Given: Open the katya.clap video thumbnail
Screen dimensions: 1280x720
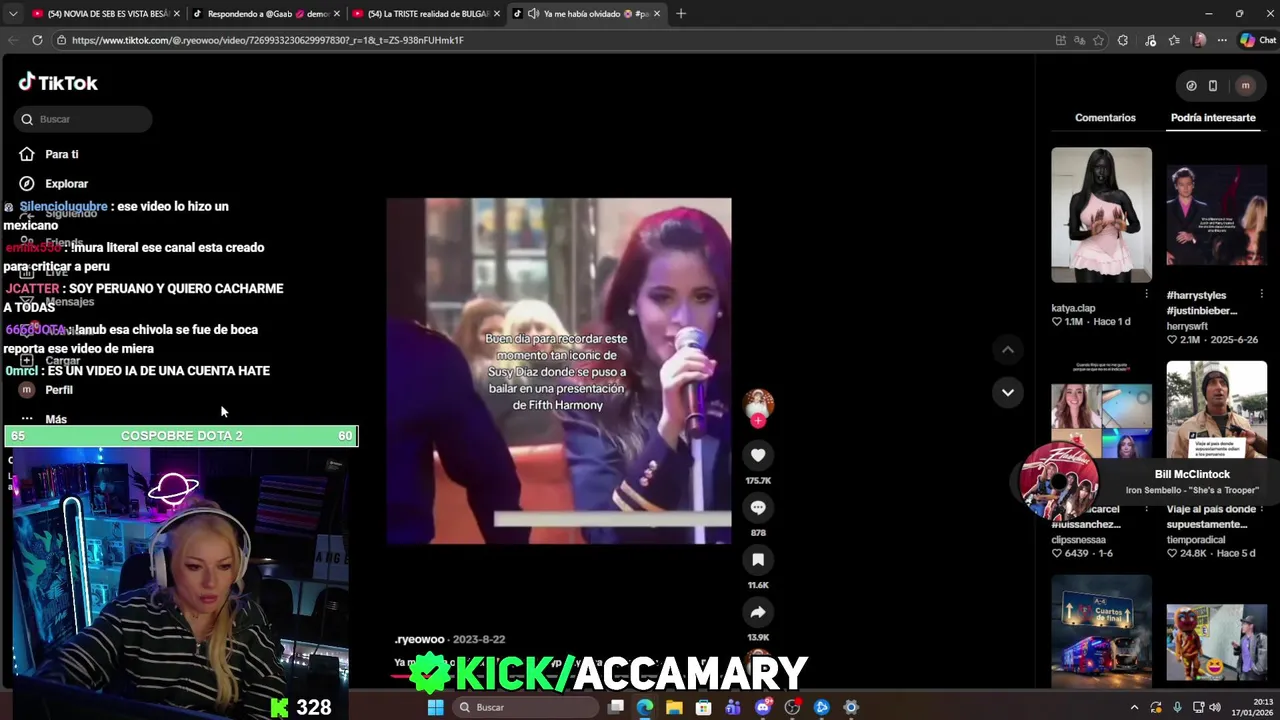Looking at the screenshot, I should [x=1101, y=215].
